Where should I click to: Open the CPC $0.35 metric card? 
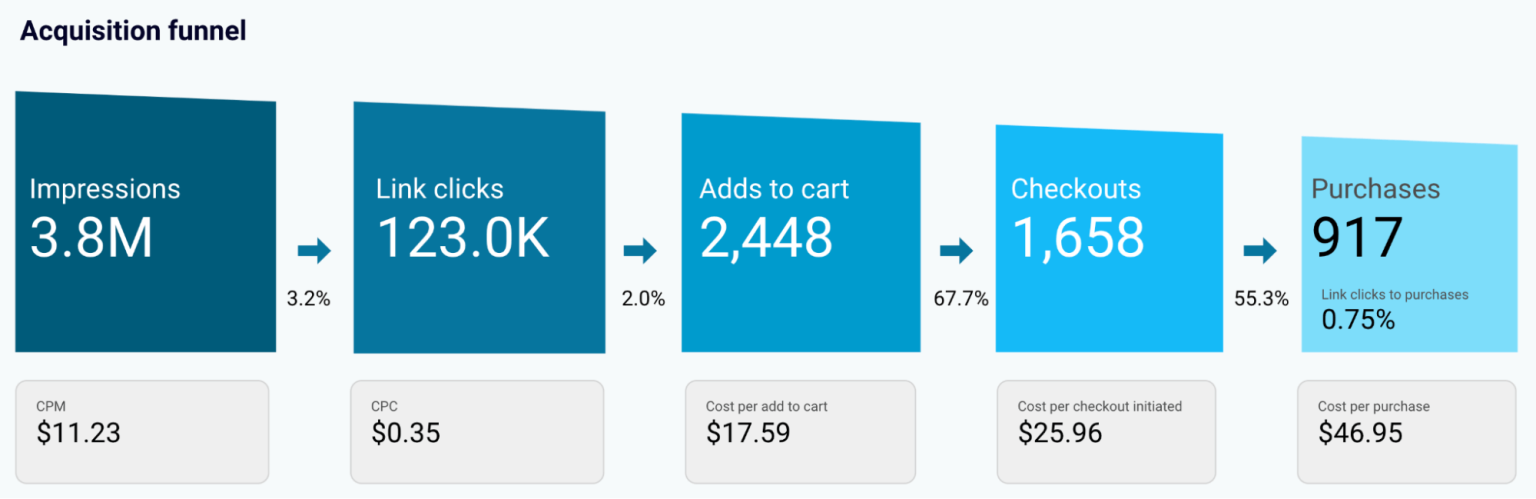[x=476, y=431]
